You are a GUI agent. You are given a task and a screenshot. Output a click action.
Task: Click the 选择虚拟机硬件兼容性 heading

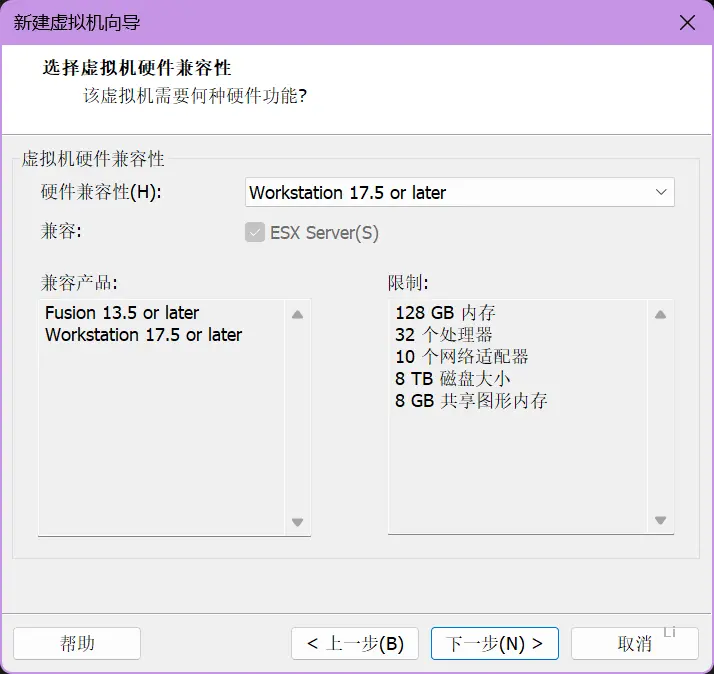(137, 68)
